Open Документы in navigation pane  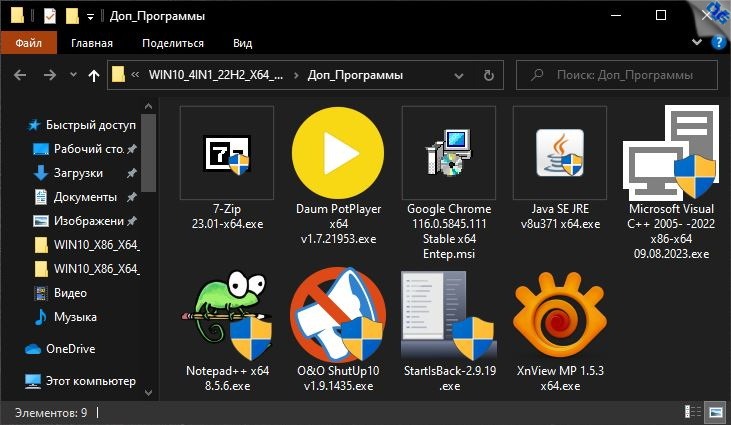click(85, 197)
